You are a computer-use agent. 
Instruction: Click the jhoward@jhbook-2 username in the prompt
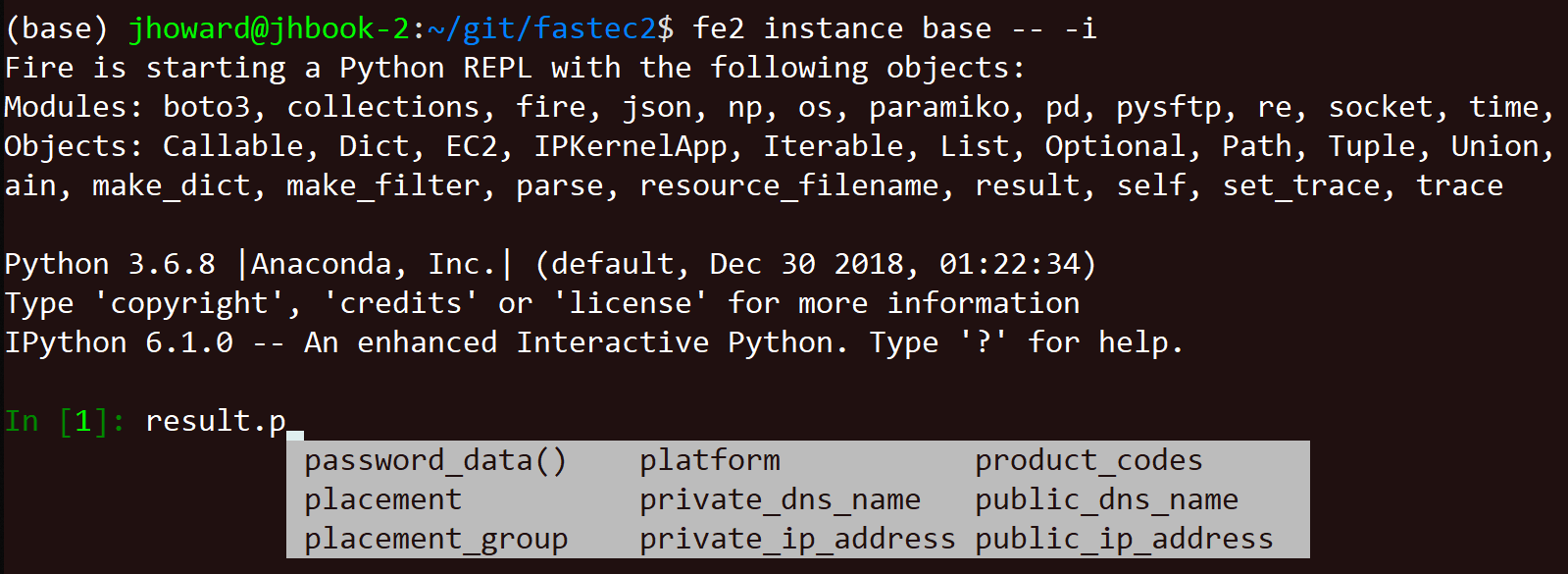[269, 28]
